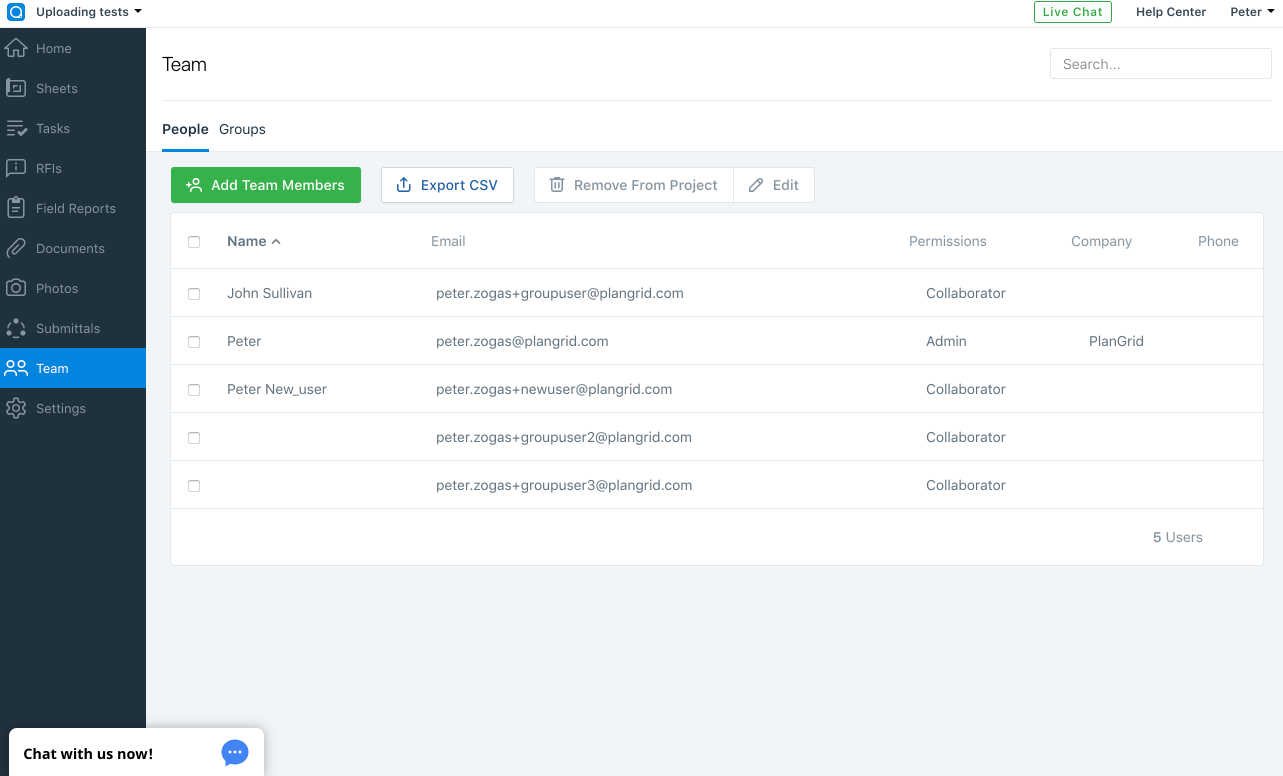1283x776 pixels.
Task: Click peter.zogas+groupuser3@plangrid.com email
Action: pyautogui.click(x=564, y=485)
